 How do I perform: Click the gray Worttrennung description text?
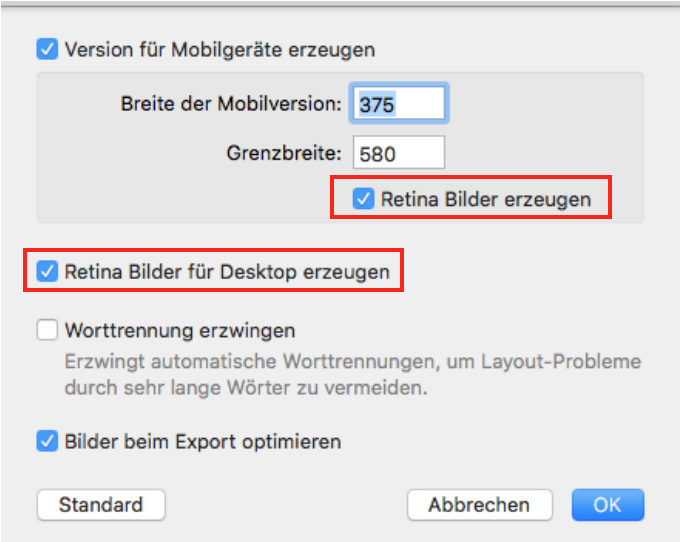click(353, 374)
